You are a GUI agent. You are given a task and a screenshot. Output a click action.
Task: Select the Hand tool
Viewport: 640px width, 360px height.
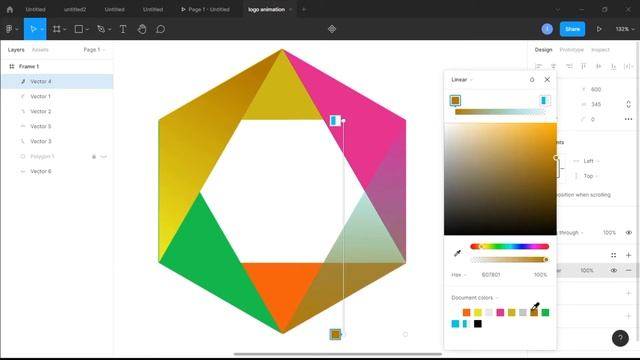click(x=142, y=29)
